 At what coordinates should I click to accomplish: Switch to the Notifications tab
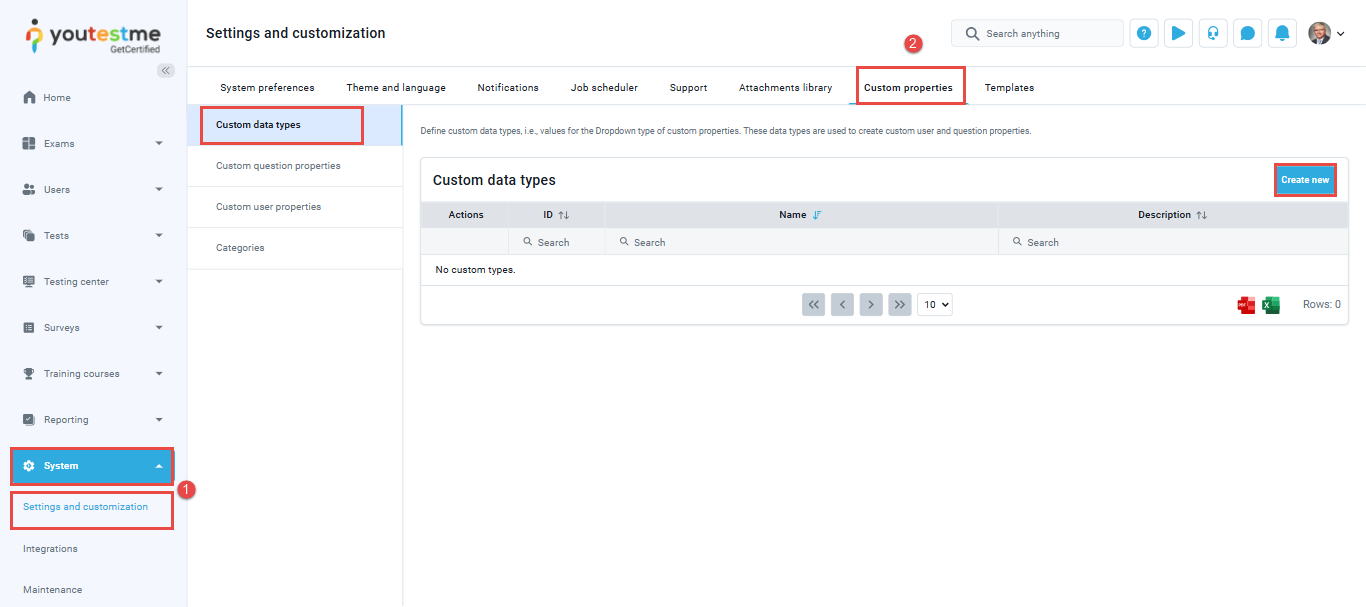pyautogui.click(x=508, y=88)
